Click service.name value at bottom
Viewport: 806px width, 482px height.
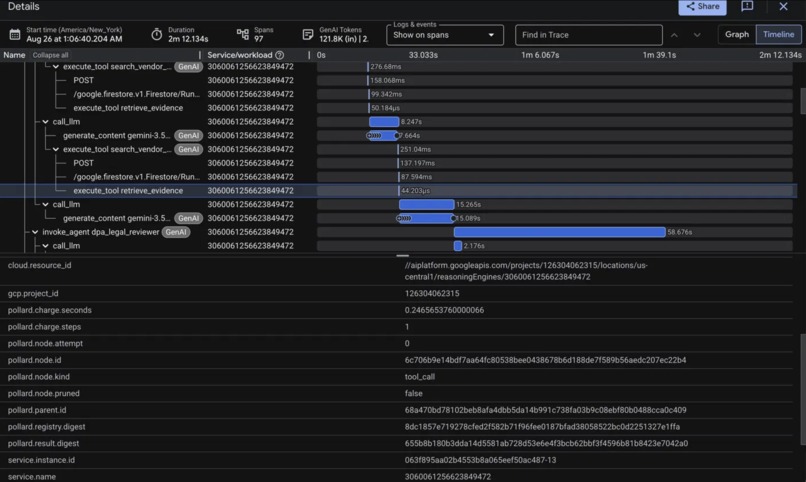point(448,476)
